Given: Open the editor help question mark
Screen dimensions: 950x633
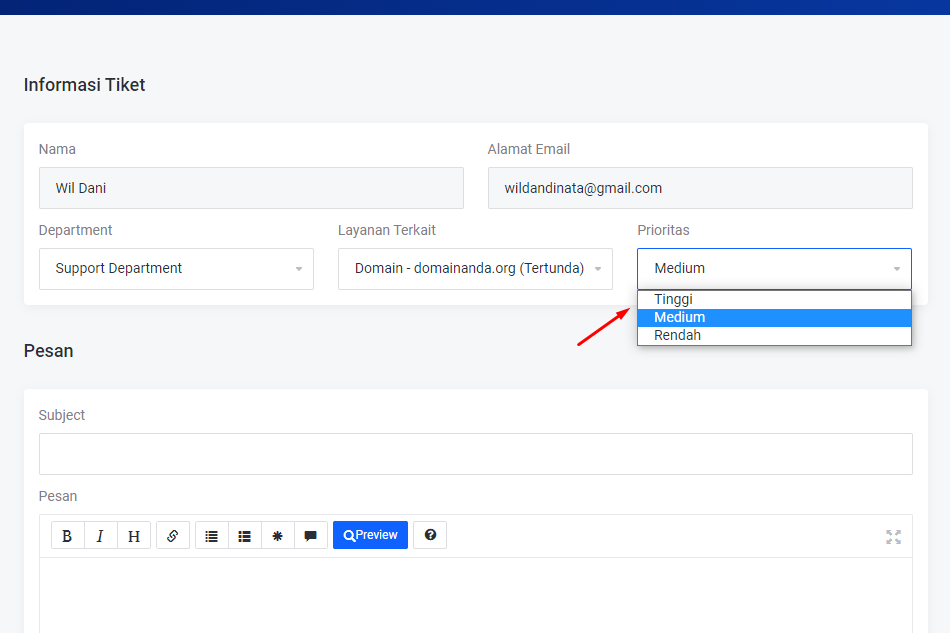Looking at the screenshot, I should pyautogui.click(x=430, y=536).
